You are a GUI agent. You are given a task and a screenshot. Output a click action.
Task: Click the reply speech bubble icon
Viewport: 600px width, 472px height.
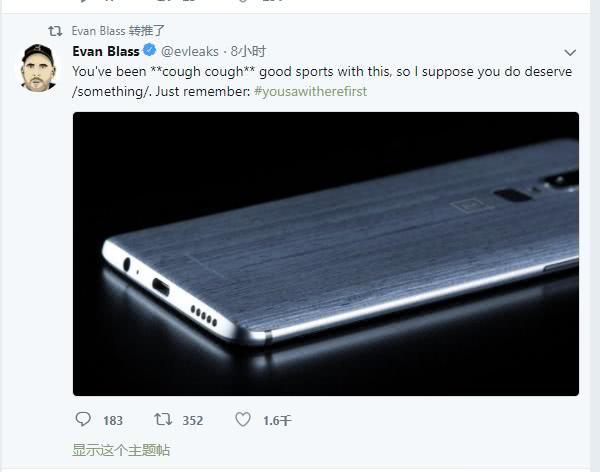click(83, 420)
